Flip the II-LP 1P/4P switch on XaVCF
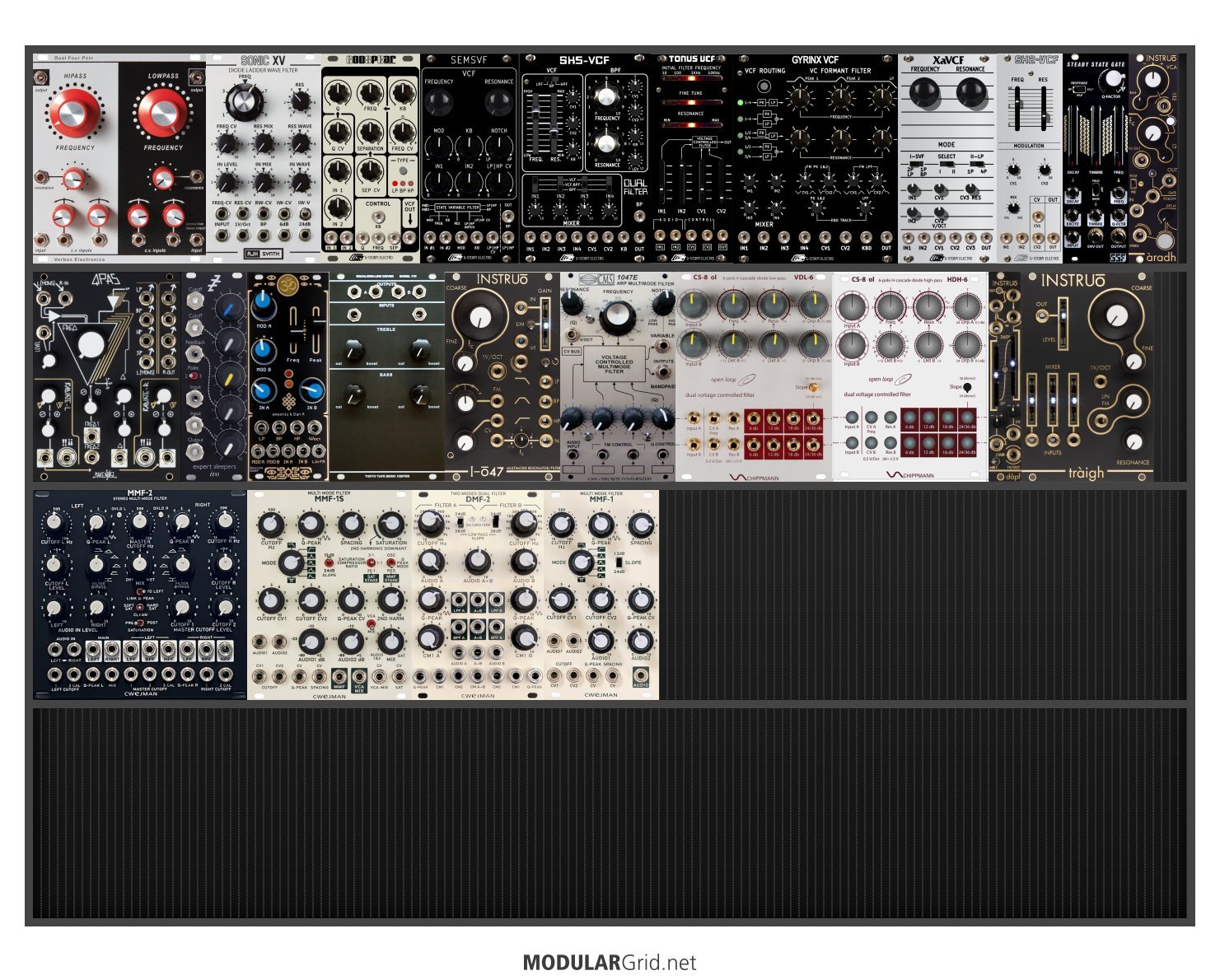 976,165
